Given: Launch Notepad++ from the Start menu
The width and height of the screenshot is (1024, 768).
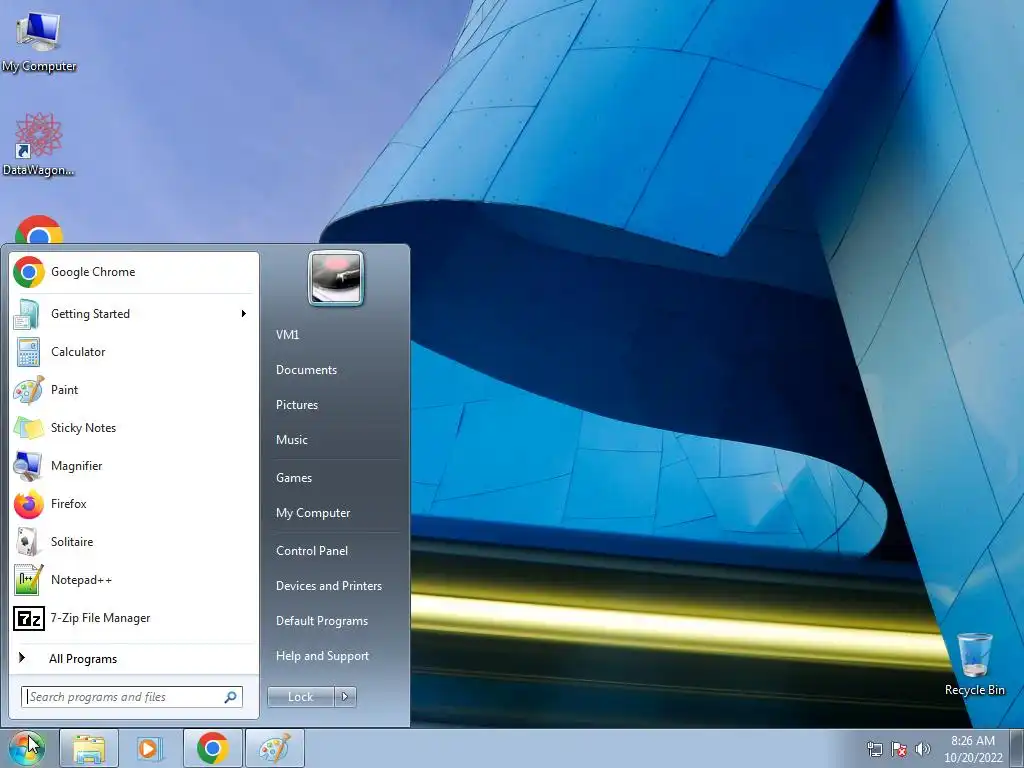Looking at the screenshot, I should 133,580.
